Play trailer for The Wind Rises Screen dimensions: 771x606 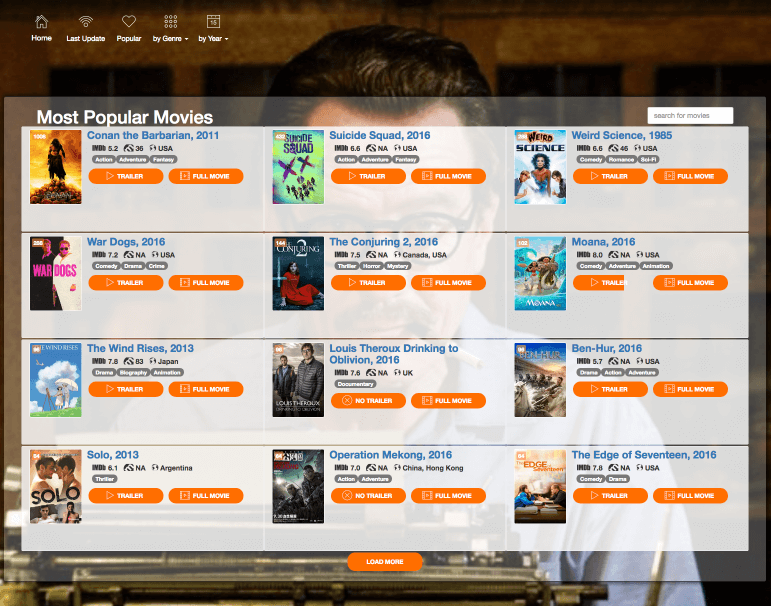click(126, 389)
